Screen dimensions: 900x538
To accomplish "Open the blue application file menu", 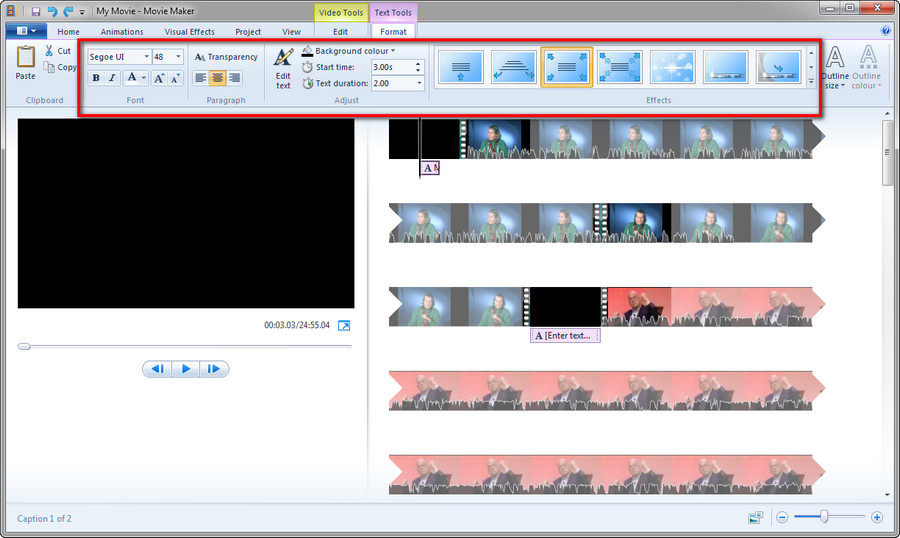I will (x=26, y=31).
